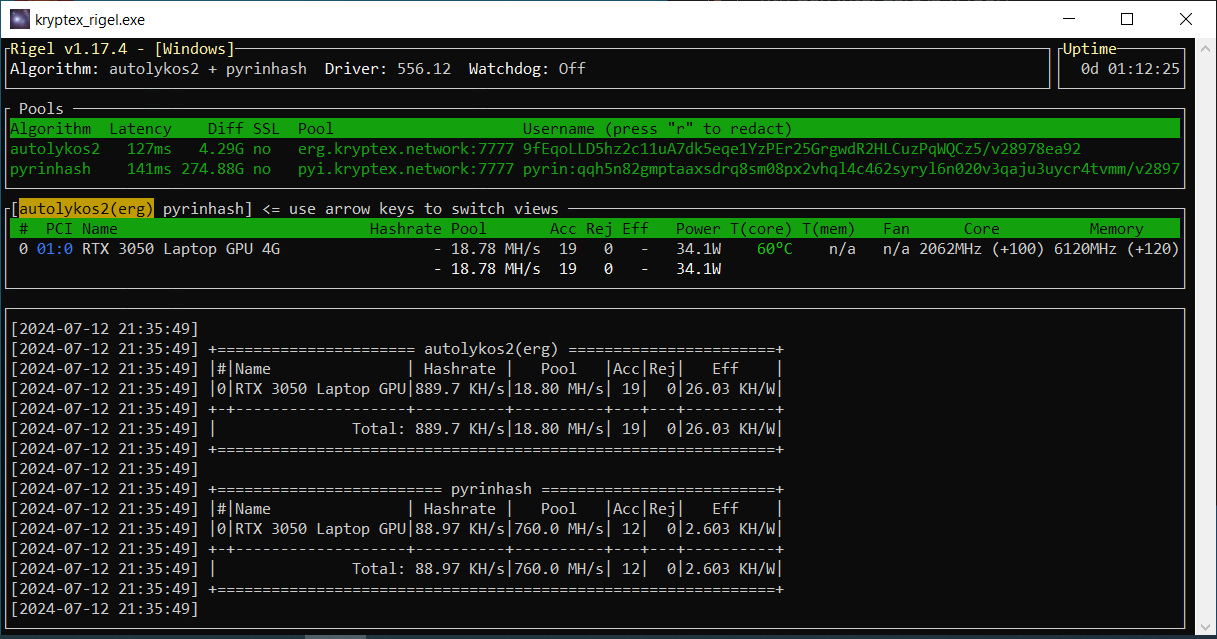Click the 'T(core)' column header
Image resolution: width=1217 pixels, height=639 pixels.
[761, 228]
